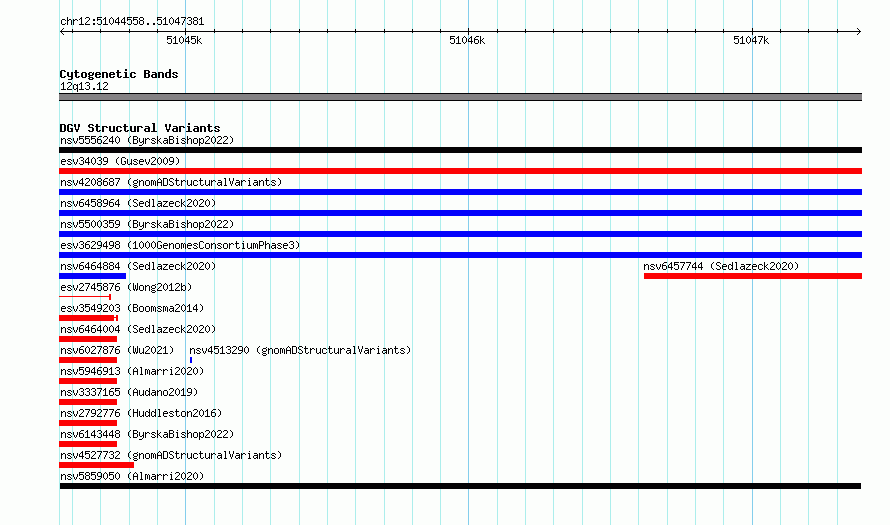Open esv3629498 (1000GenomesConsortiumPhase3) label

pyautogui.click(x=180, y=245)
